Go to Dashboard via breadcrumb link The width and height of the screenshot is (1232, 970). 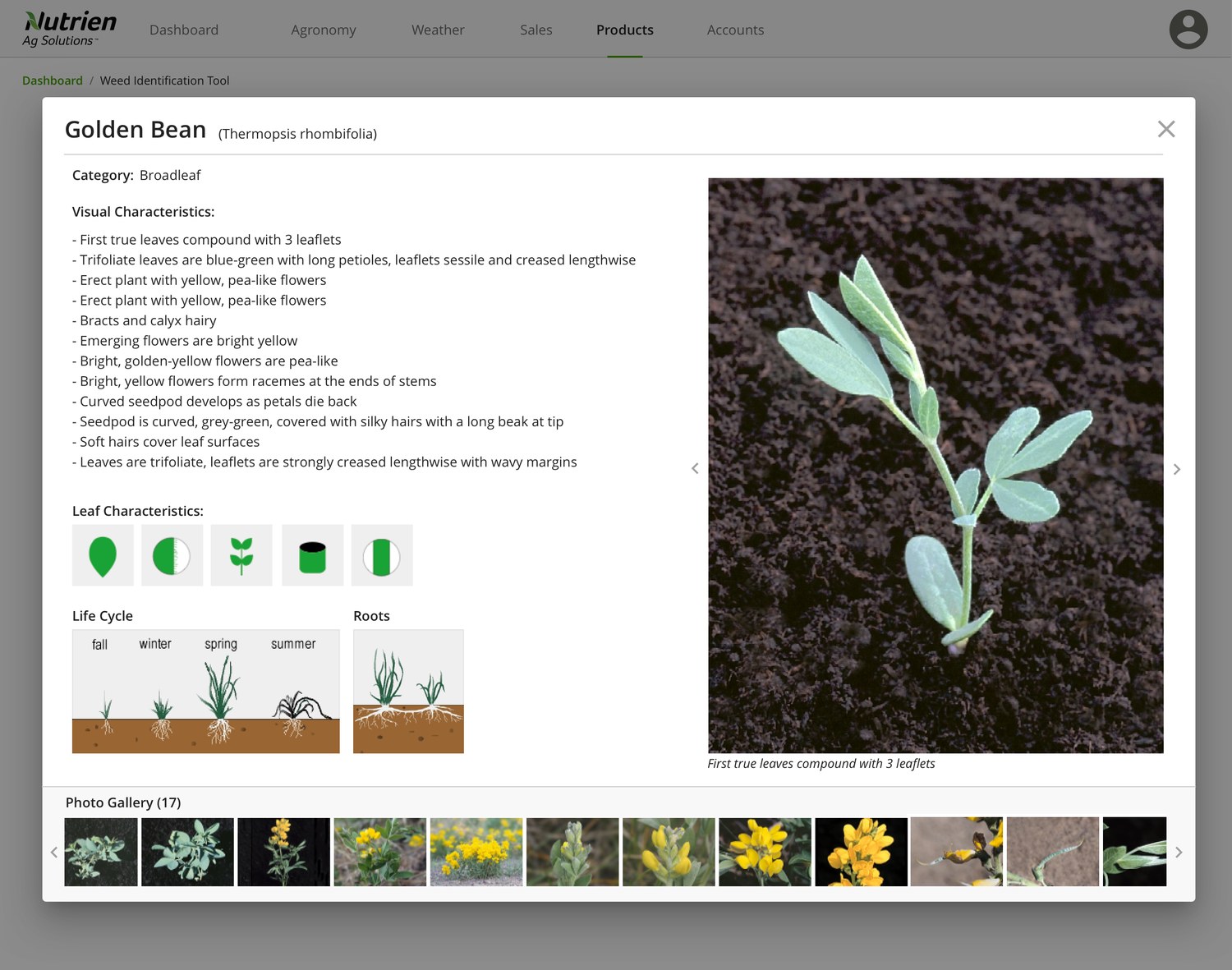(x=53, y=80)
